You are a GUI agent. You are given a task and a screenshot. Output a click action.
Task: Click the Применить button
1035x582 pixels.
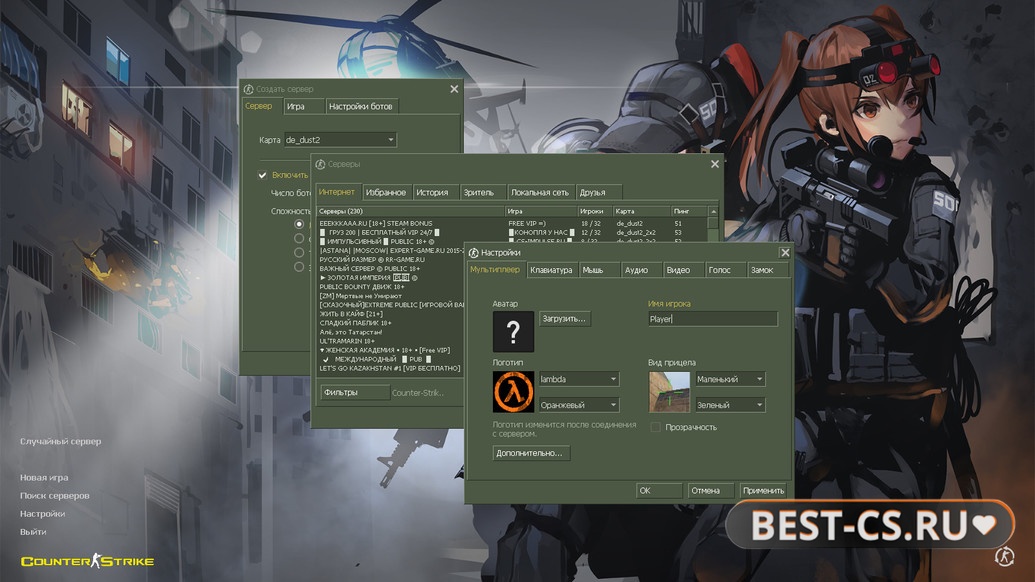click(763, 490)
